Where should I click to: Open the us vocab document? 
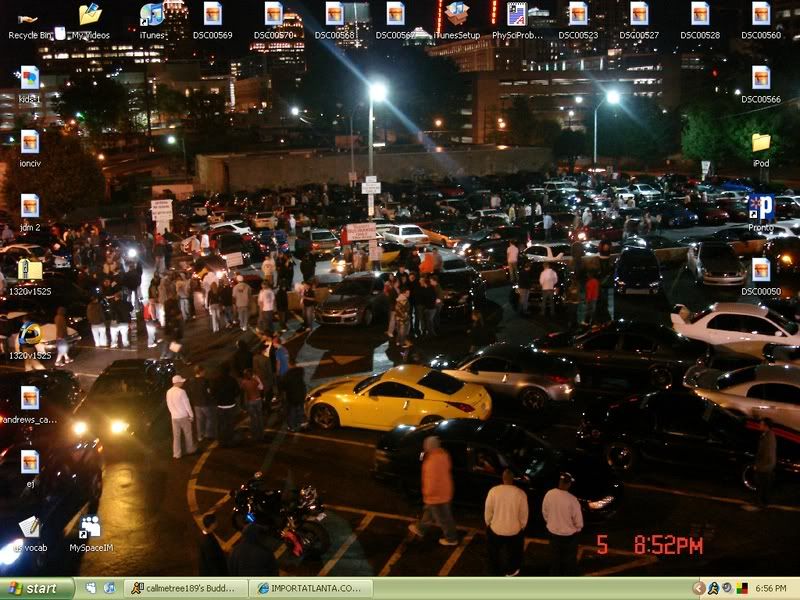[29, 527]
